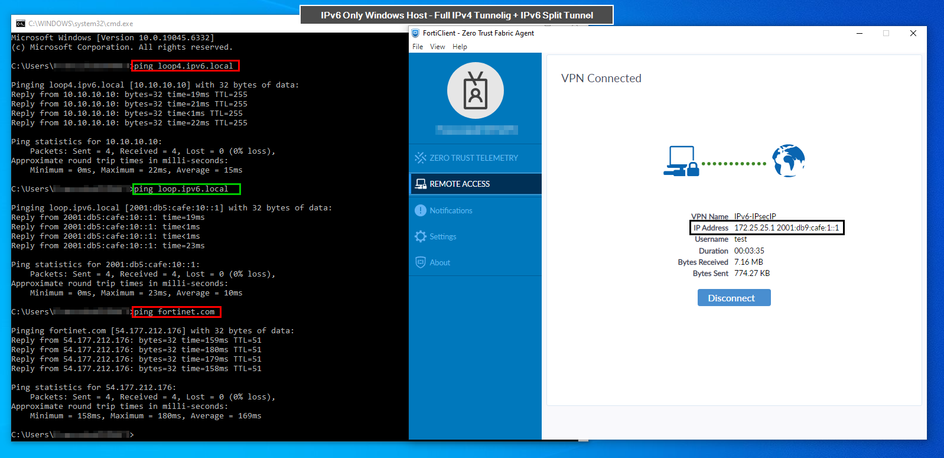
Task: Select Zero Trust Telemetry in sidebar
Action: [475, 158]
